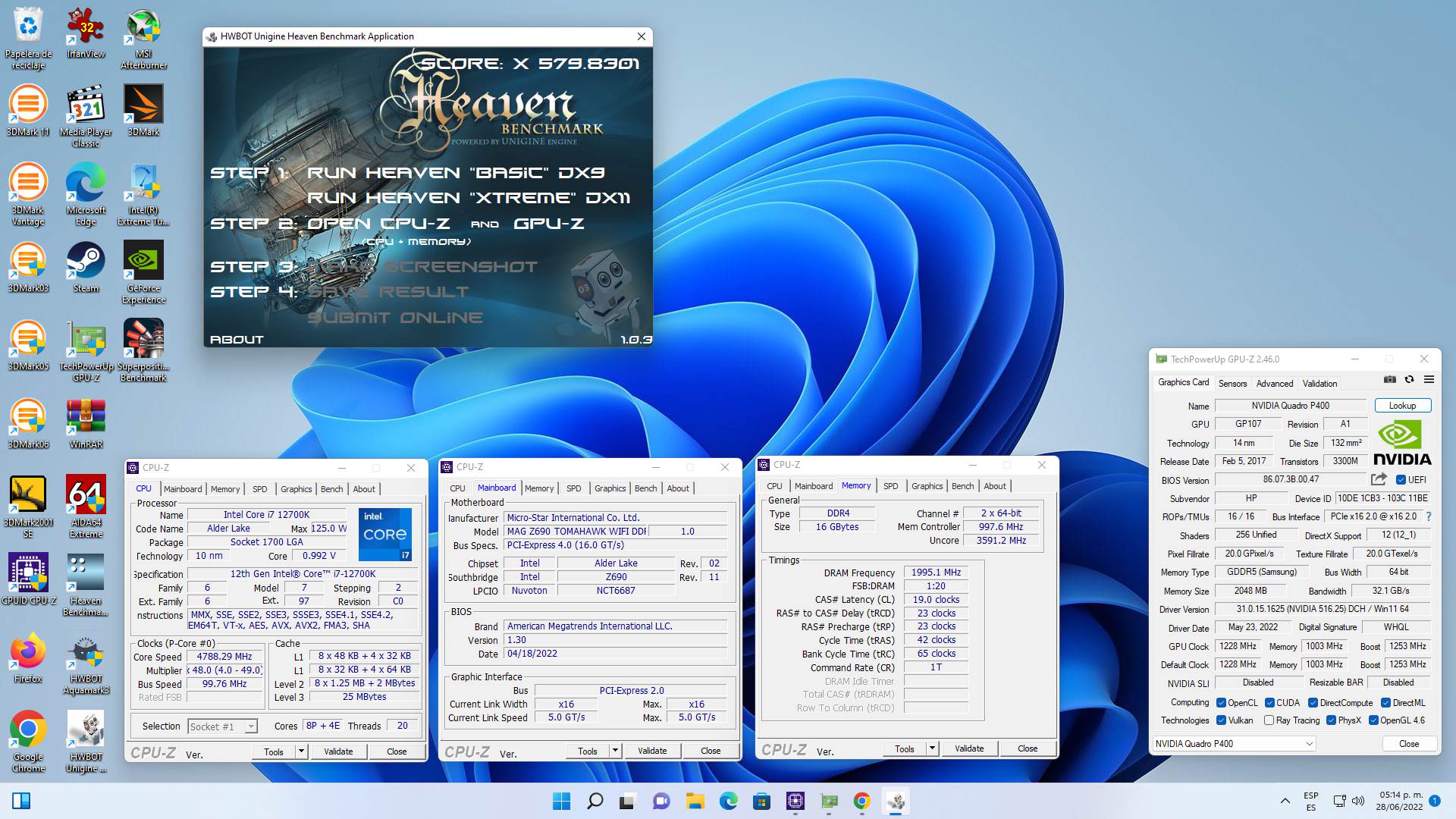Image resolution: width=1456 pixels, height=819 pixels.
Task: Toggle OpenGL 4.6 checkbox in GPU-Z
Action: (x=1373, y=720)
